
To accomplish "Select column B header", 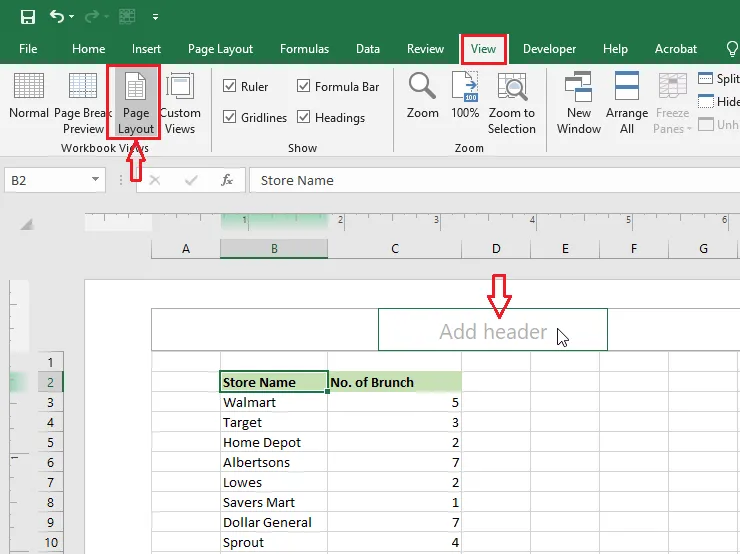I will click(274, 249).
